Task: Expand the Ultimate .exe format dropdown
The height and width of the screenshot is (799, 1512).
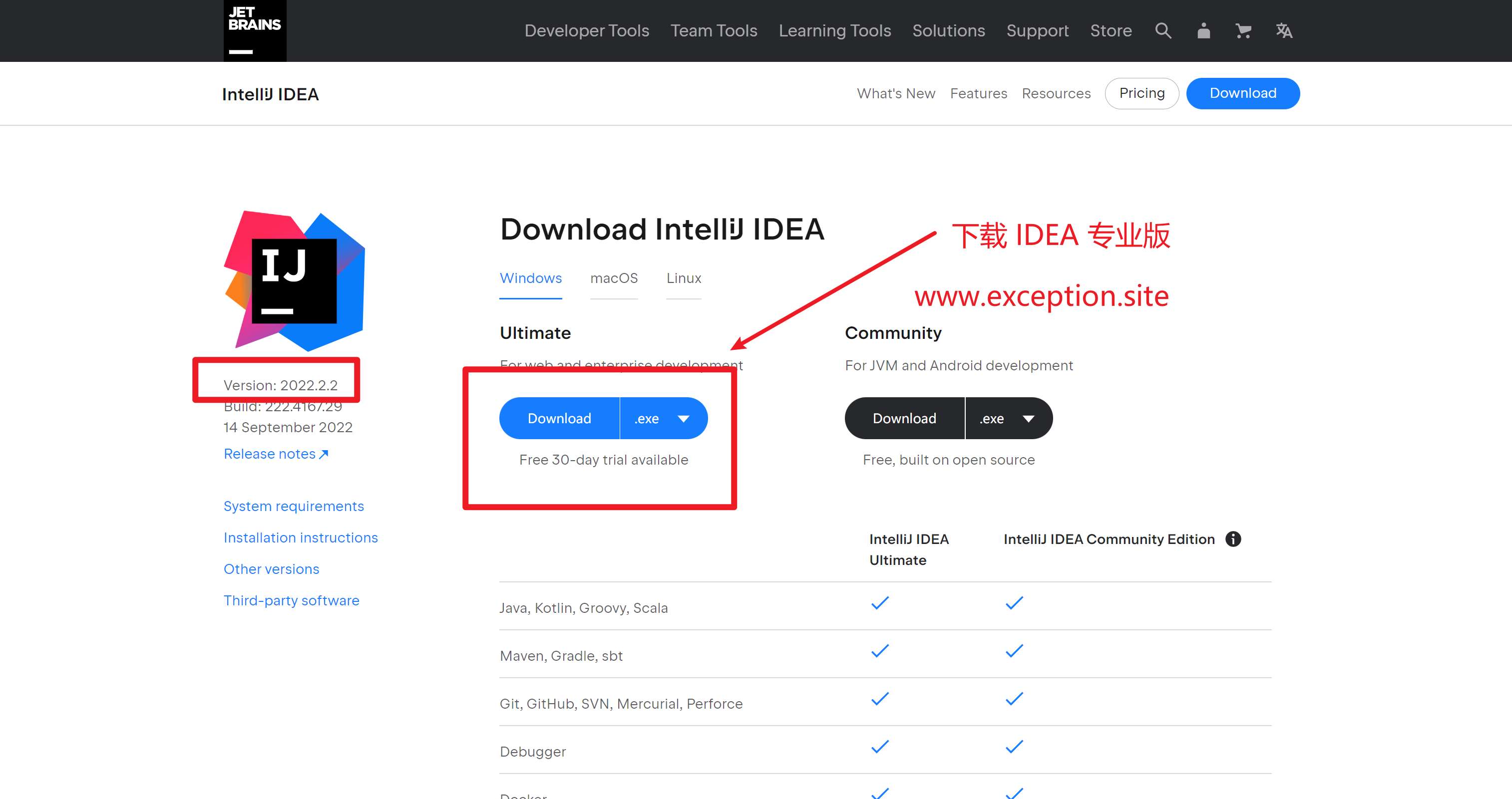Action: tap(684, 418)
